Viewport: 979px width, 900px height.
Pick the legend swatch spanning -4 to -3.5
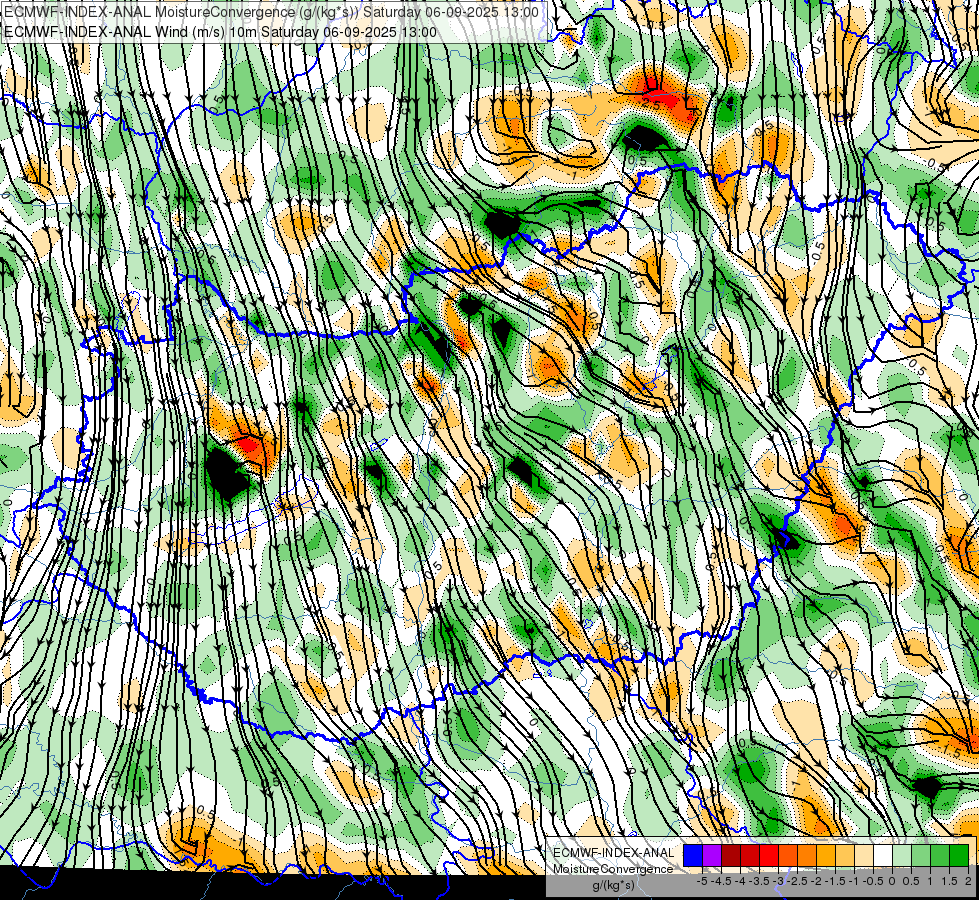[x=750, y=855]
